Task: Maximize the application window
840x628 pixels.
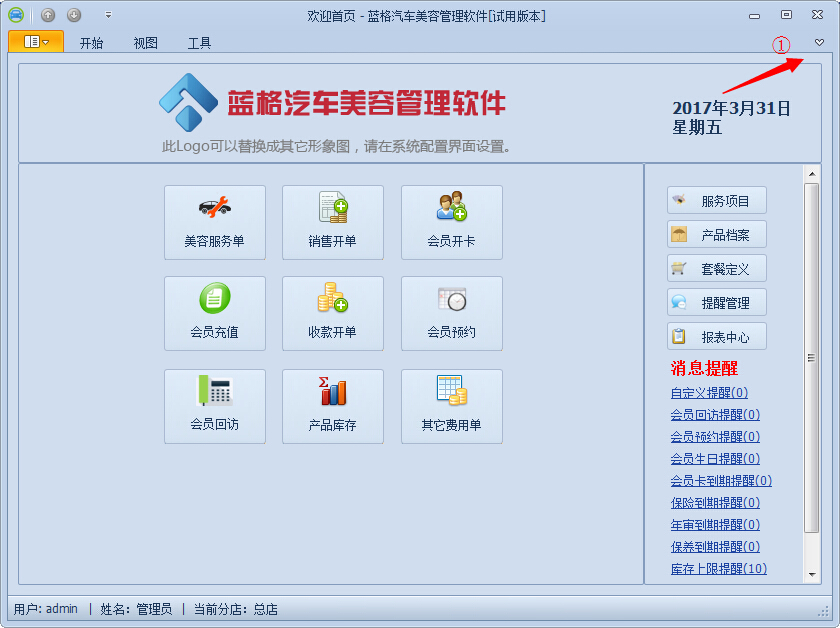Action: coord(786,15)
